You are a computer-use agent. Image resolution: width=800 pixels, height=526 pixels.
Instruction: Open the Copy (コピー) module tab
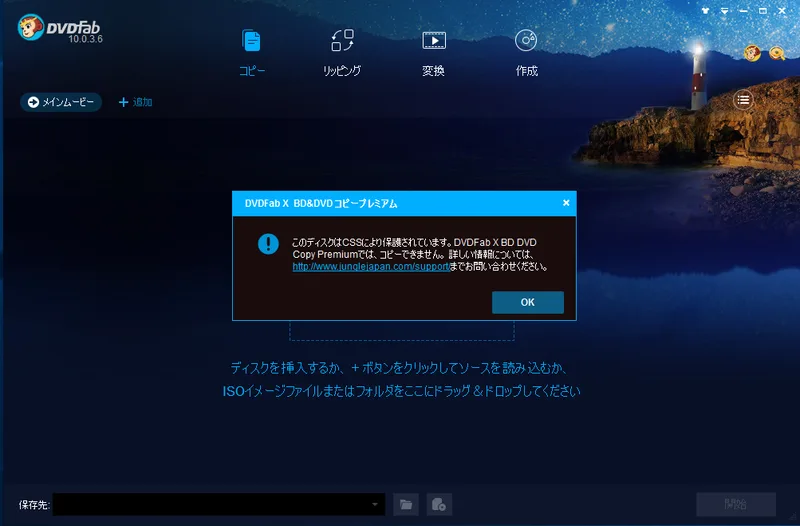click(x=252, y=53)
